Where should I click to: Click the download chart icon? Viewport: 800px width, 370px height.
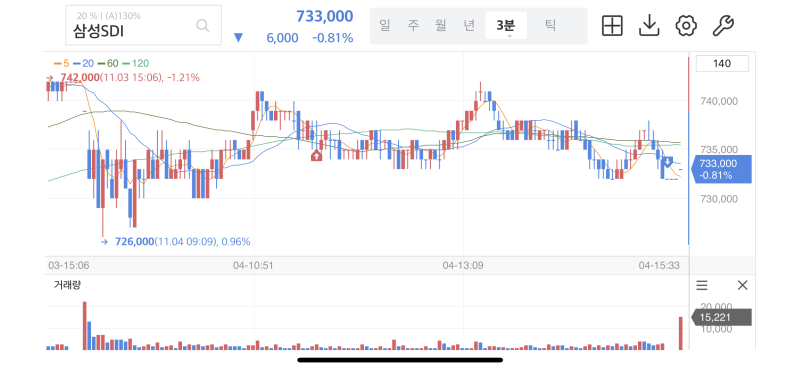tap(649, 25)
